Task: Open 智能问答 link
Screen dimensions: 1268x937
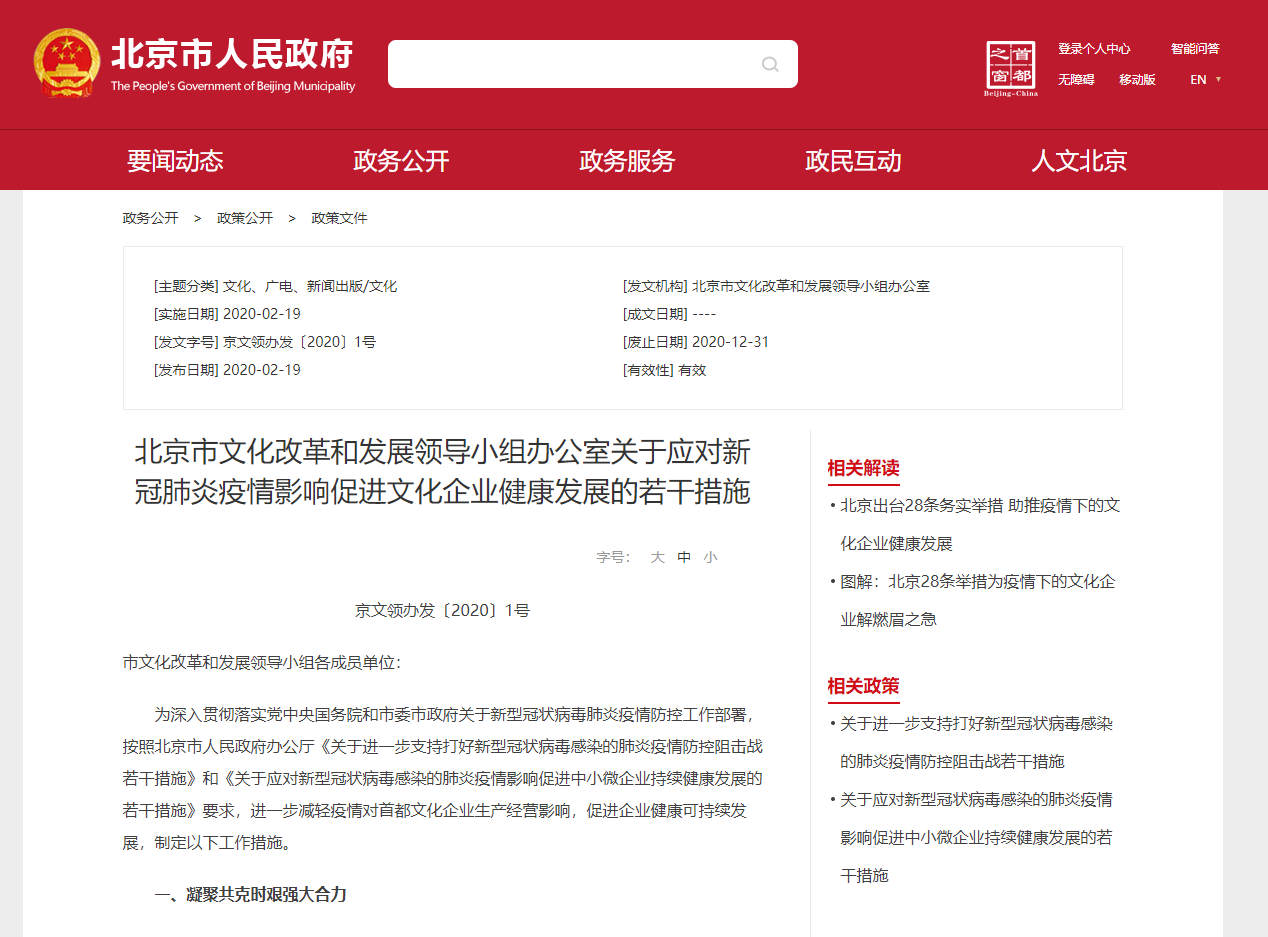Action: pos(1195,49)
